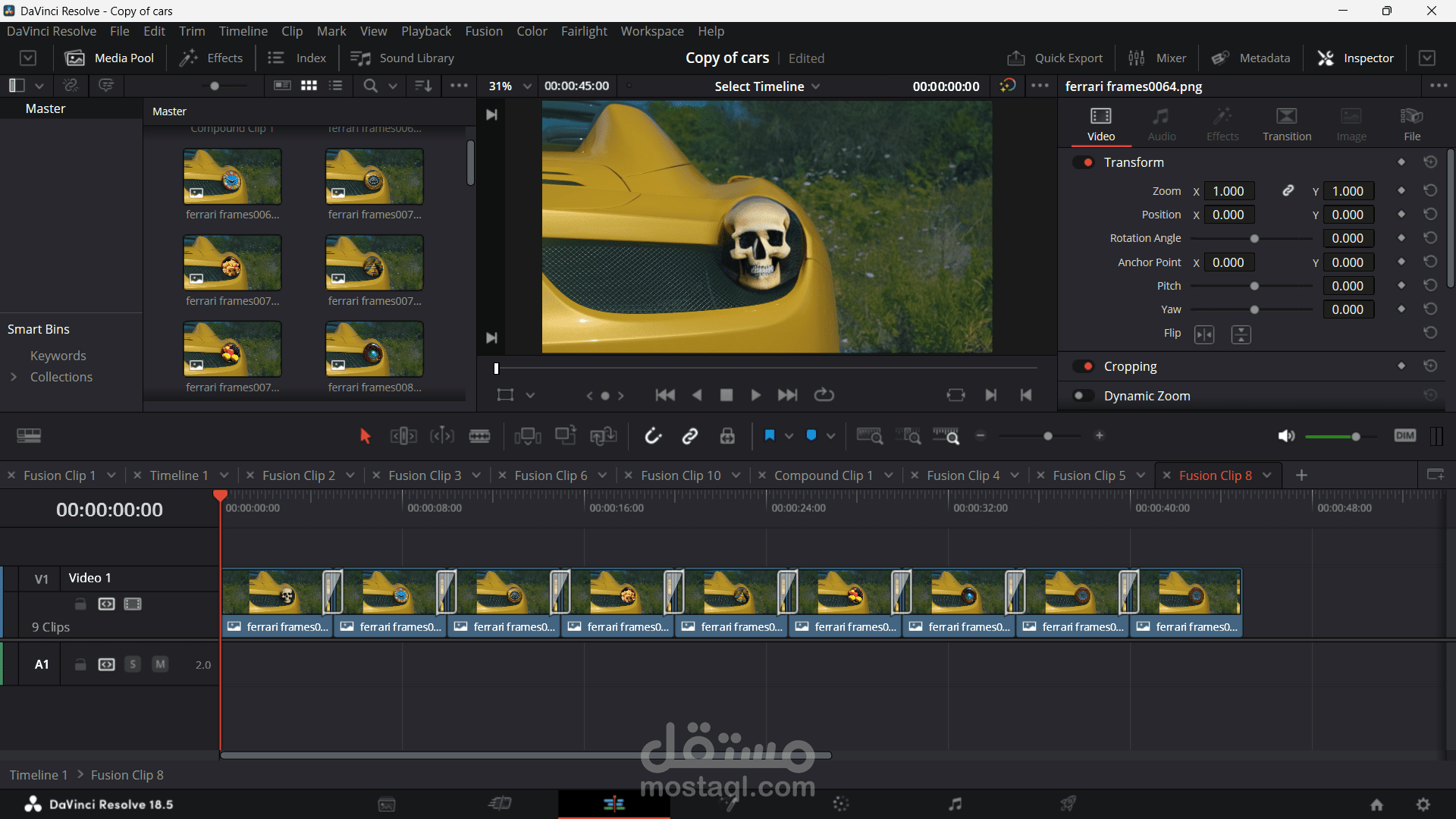Enable the Dynamic Zoom toggle
The image size is (1456, 819).
tap(1084, 396)
